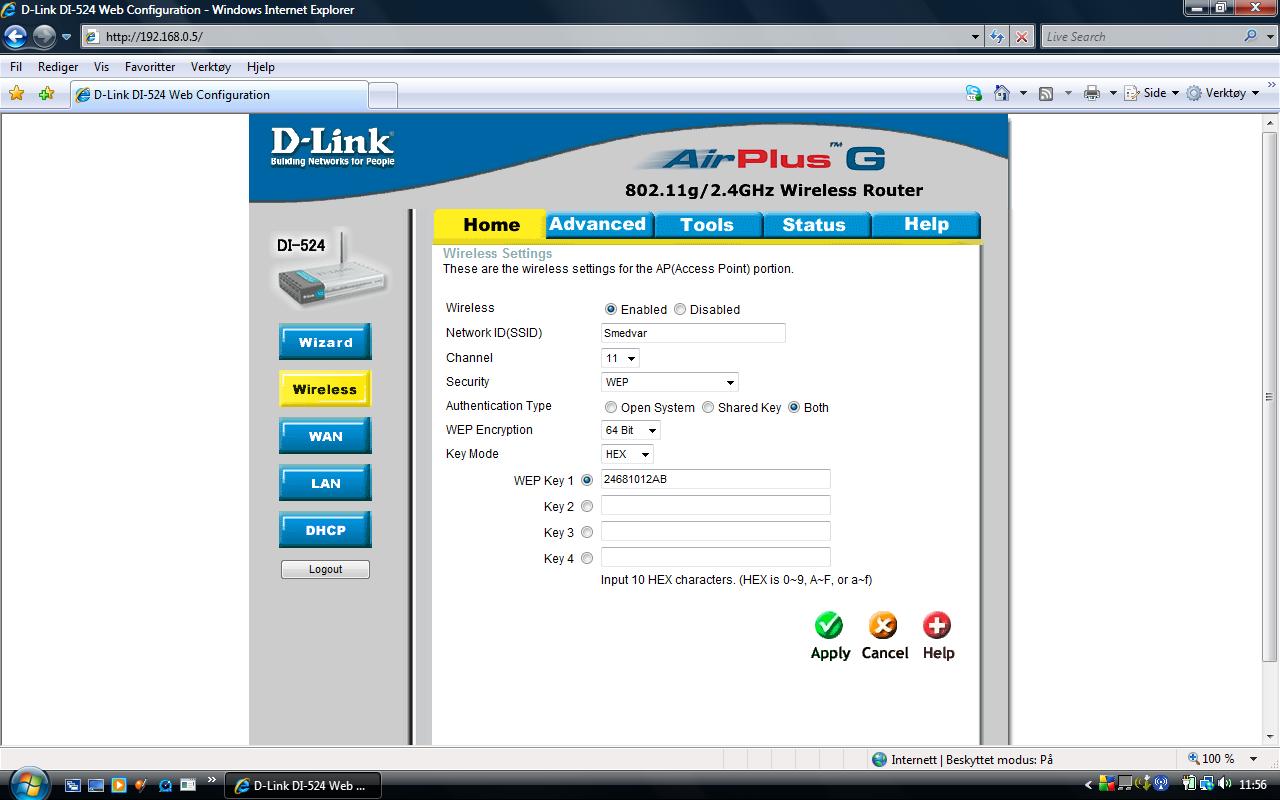Image resolution: width=1280 pixels, height=800 pixels.
Task: Click the Wizard sidebar button
Action: [325, 342]
